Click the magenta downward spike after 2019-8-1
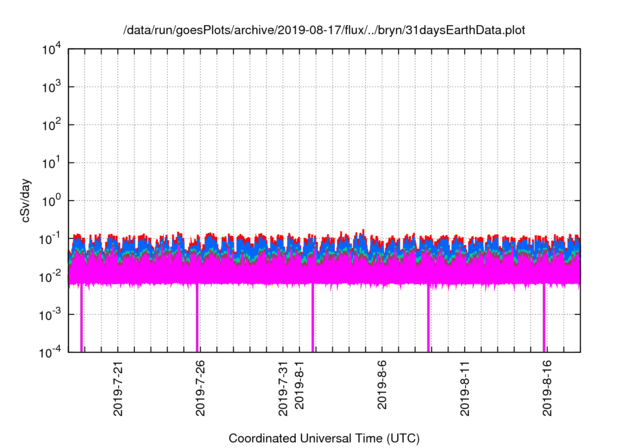640x448 pixels. 313,320
